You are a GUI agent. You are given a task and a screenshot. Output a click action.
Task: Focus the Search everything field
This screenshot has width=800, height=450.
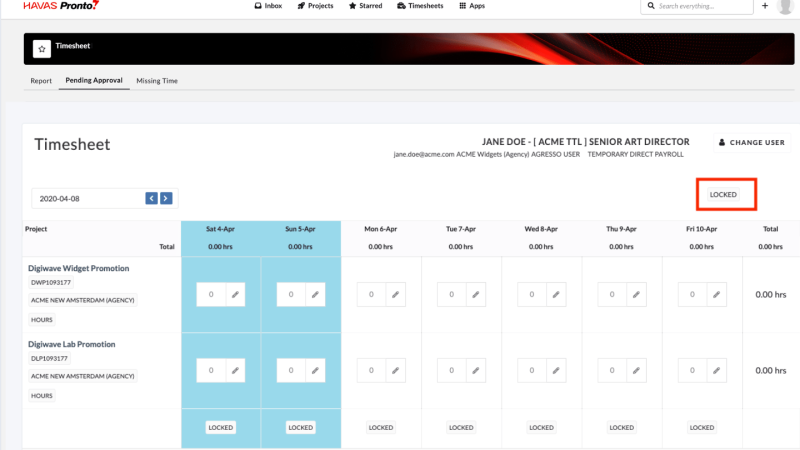pyautogui.click(x=697, y=6)
